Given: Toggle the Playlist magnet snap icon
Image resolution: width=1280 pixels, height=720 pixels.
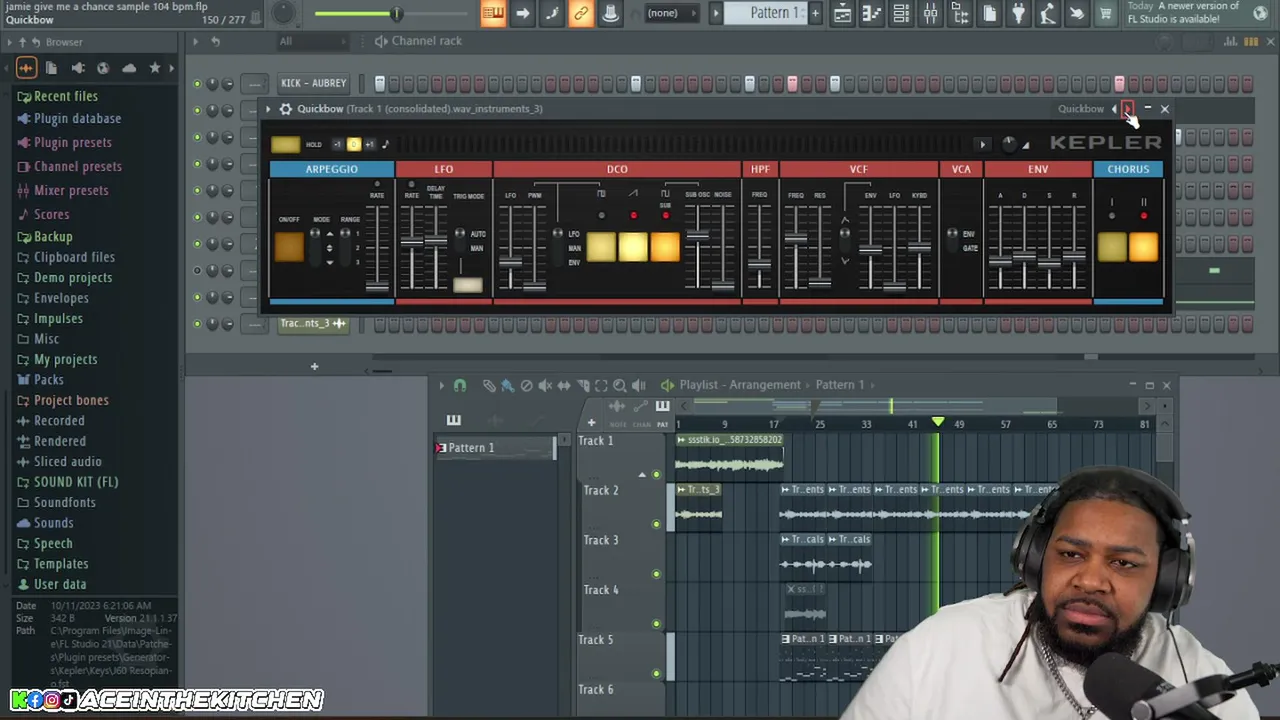Looking at the screenshot, I should click(x=460, y=385).
